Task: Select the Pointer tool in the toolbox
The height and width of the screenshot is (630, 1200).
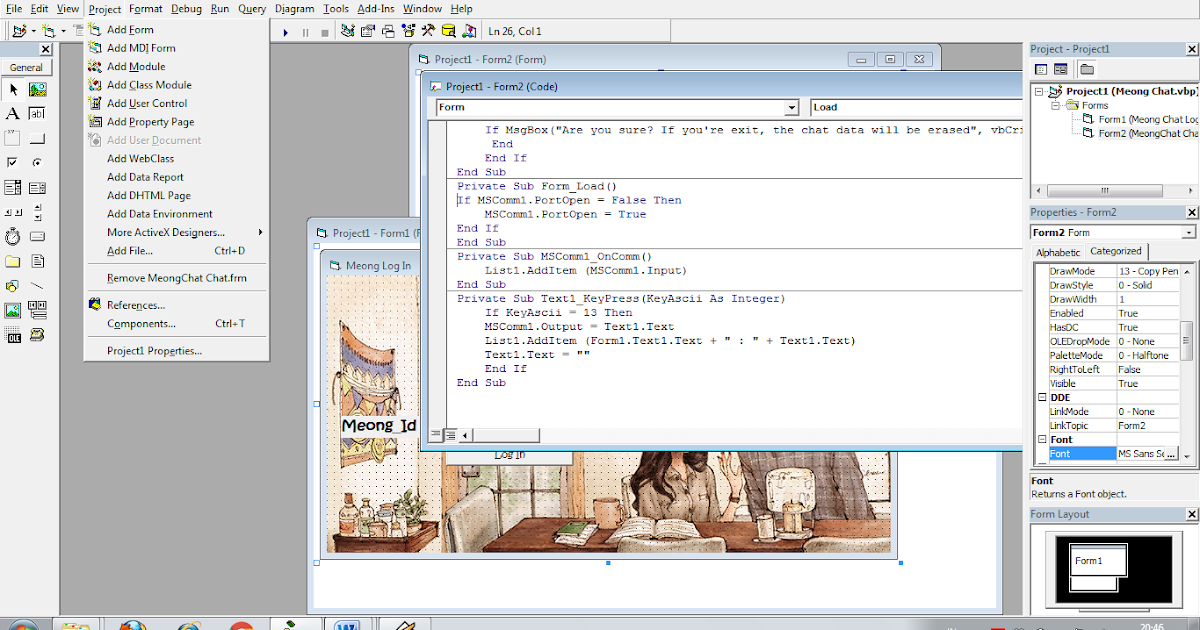Action: (13, 89)
